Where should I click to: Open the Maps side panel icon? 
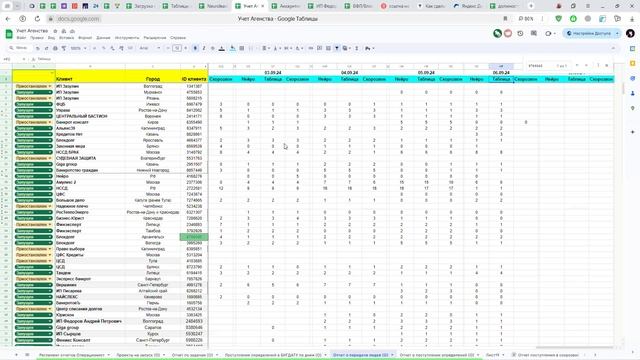[632, 108]
